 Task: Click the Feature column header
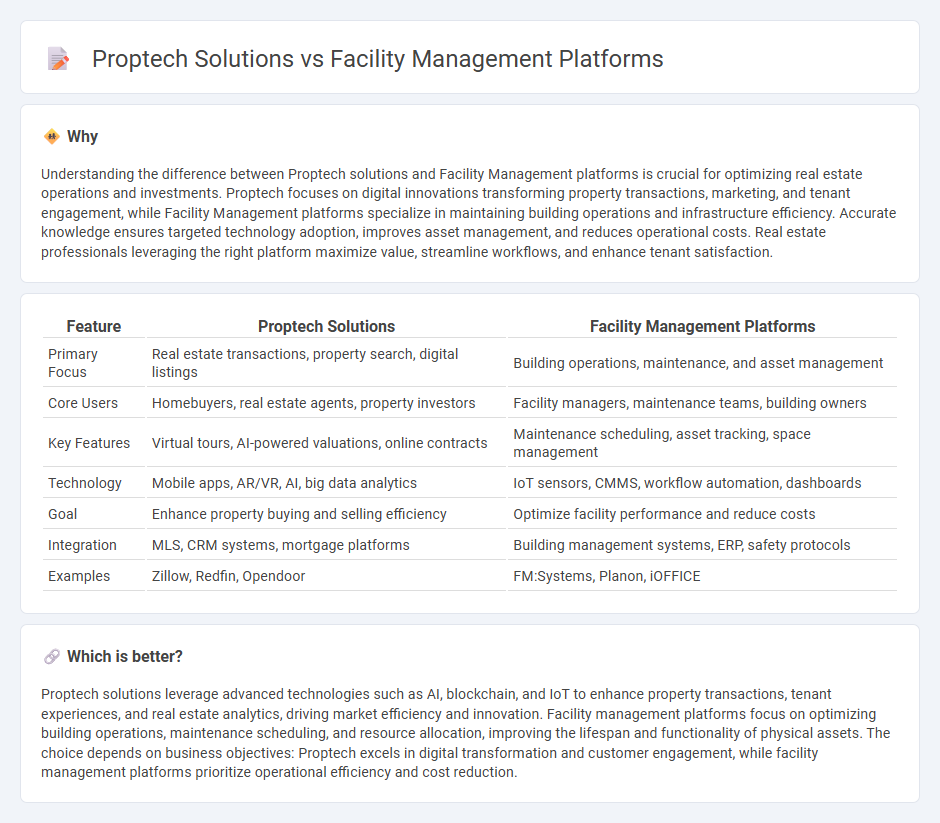(x=94, y=326)
